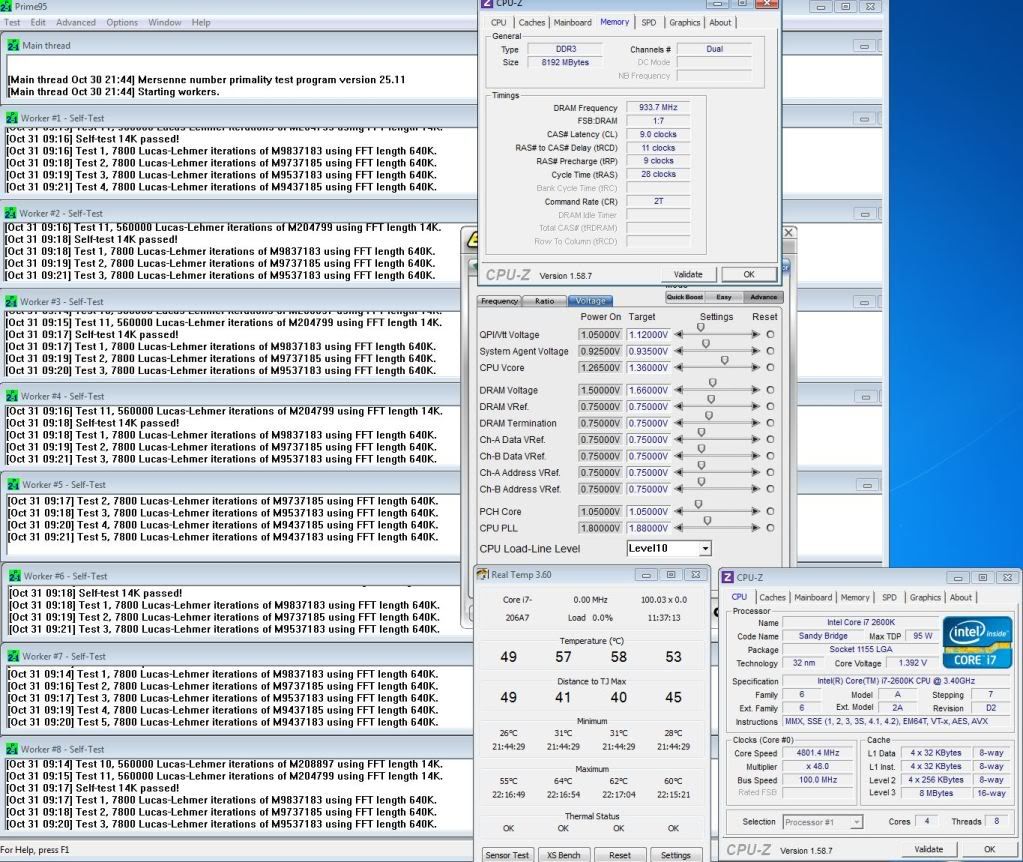The image size is (1023, 862).
Task: Select reset radio for DRAM Termination
Action: (x=771, y=423)
